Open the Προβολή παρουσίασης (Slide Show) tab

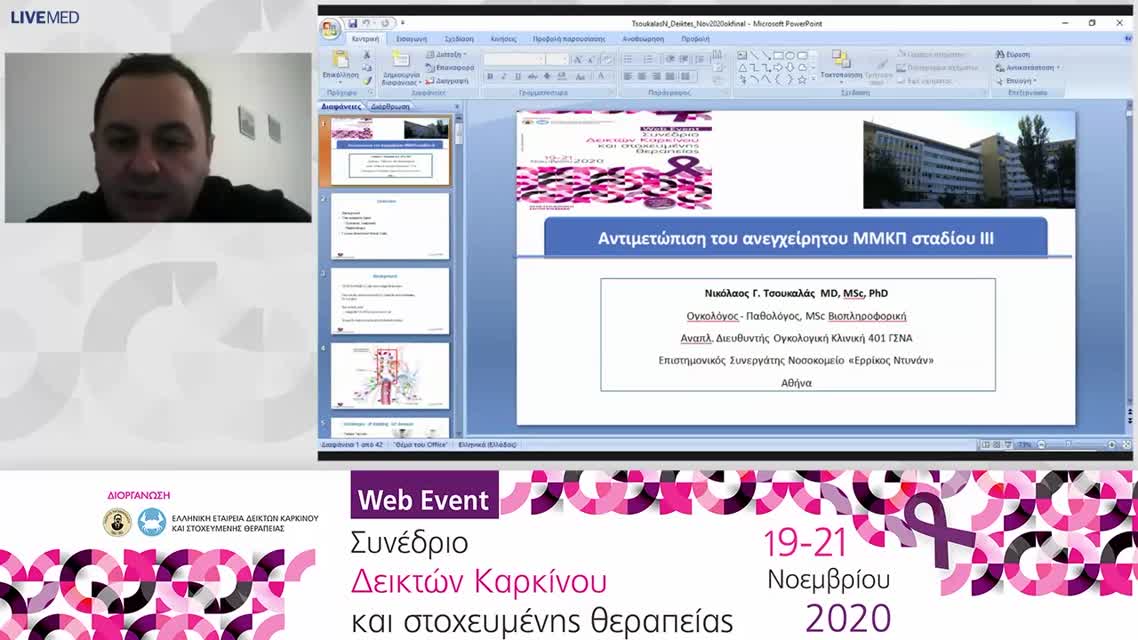tap(569, 39)
